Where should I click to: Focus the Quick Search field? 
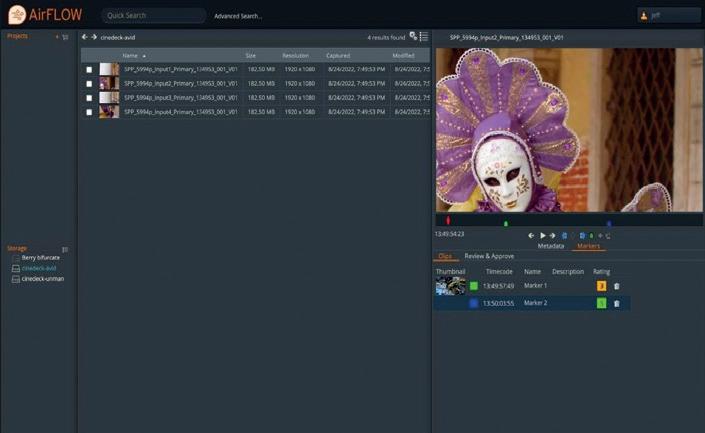coord(153,15)
